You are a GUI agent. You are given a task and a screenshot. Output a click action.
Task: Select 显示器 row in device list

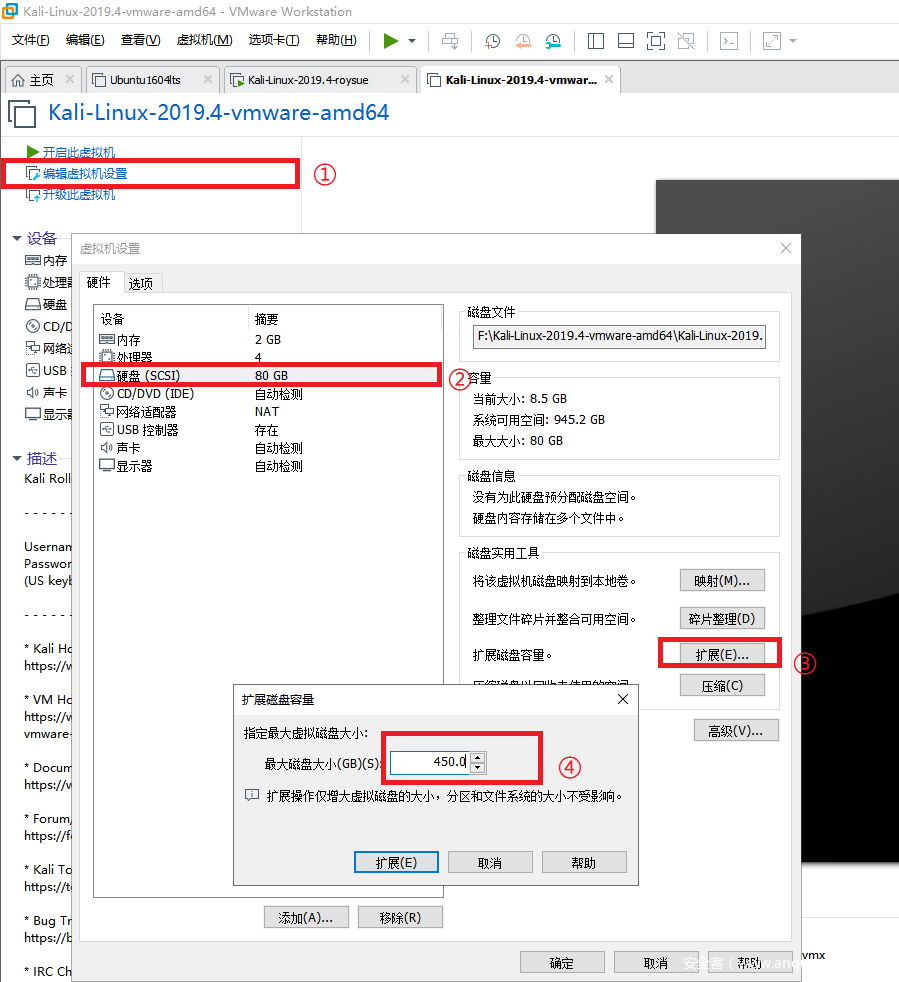268,466
